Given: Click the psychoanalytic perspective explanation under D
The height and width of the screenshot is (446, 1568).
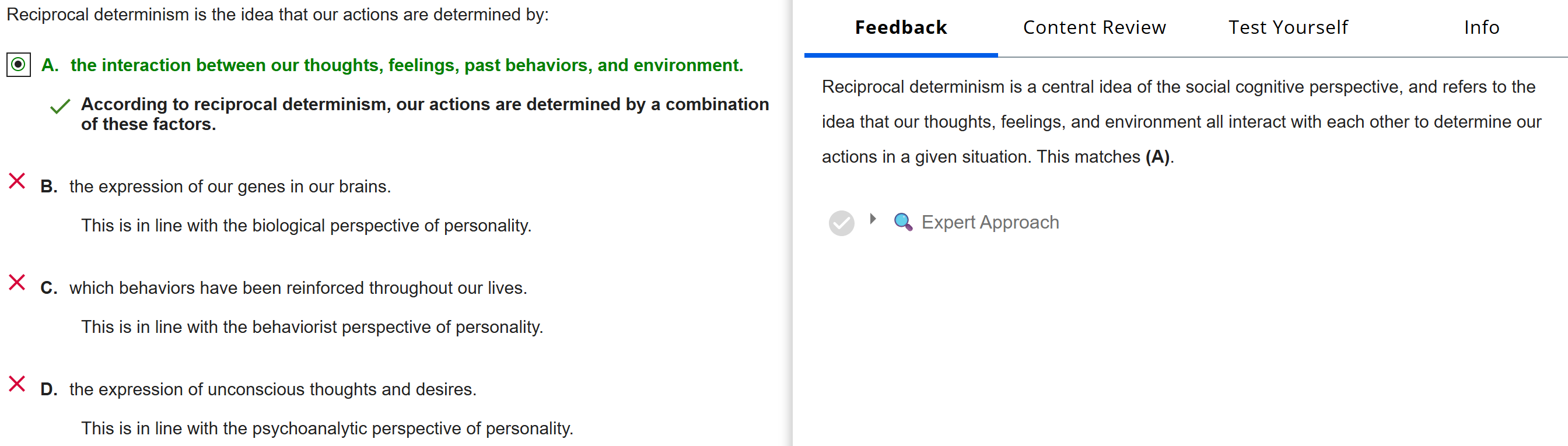Looking at the screenshot, I should (x=327, y=429).
